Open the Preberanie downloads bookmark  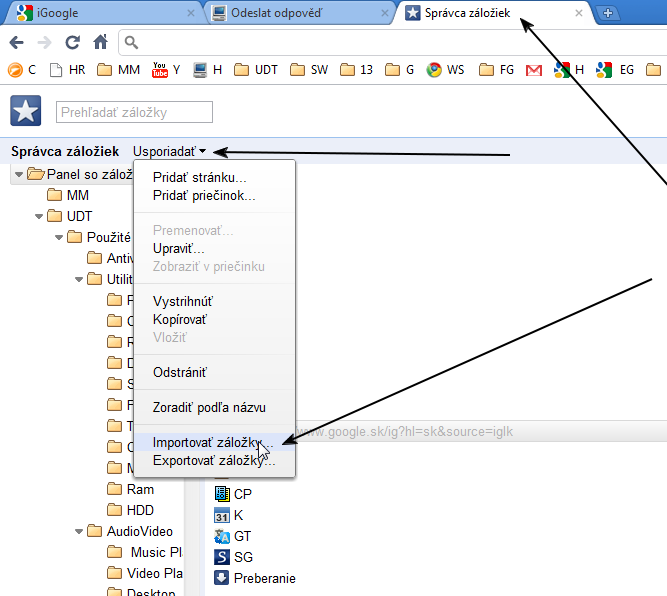255,578
